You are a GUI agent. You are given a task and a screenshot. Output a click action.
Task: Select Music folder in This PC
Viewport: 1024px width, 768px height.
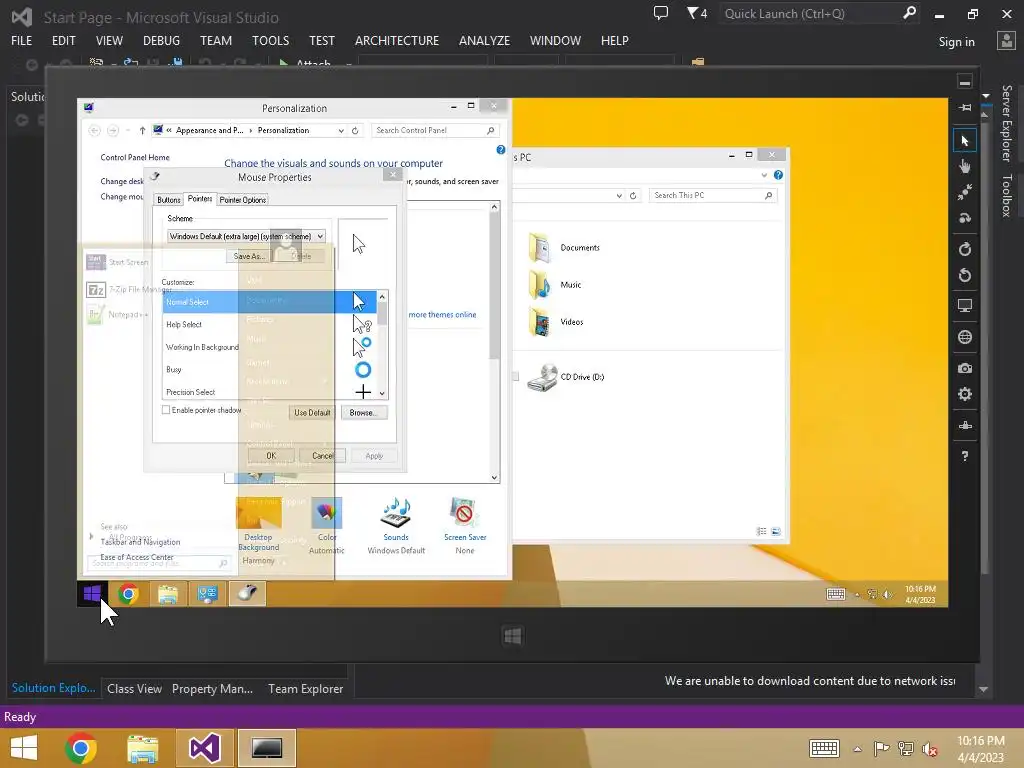pyautogui.click(x=554, y=285)
